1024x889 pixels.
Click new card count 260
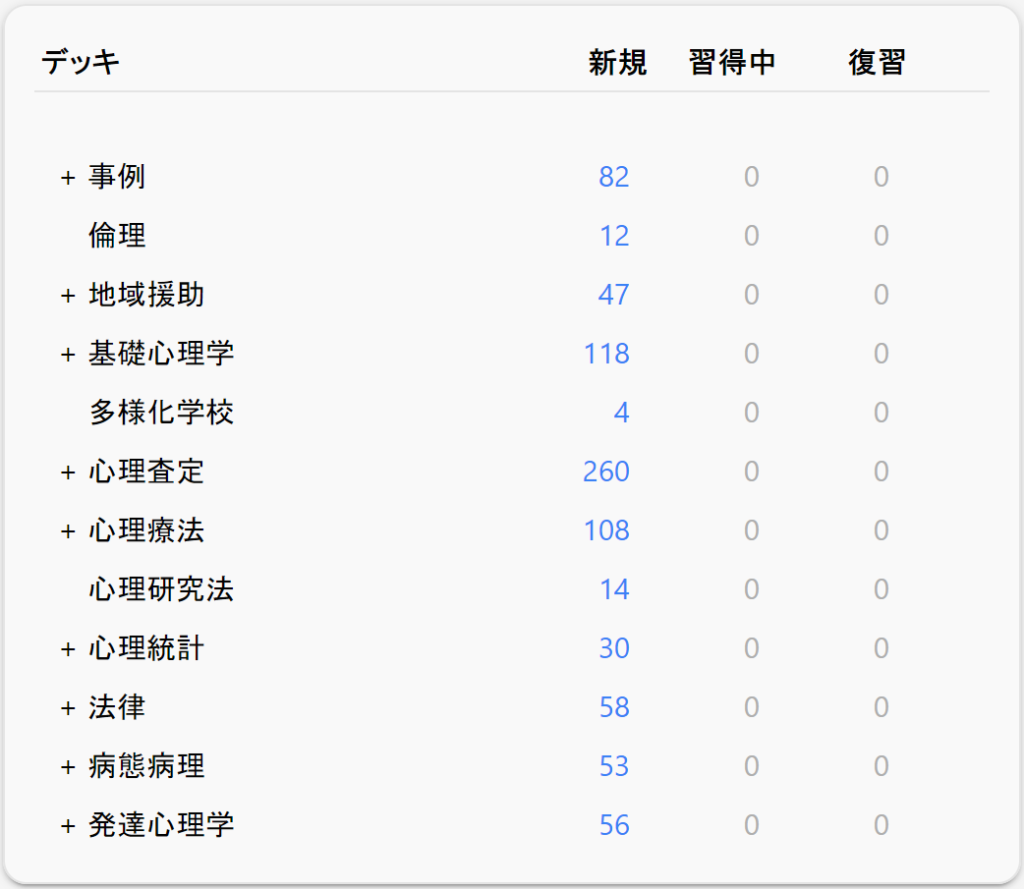coord(606,472)
